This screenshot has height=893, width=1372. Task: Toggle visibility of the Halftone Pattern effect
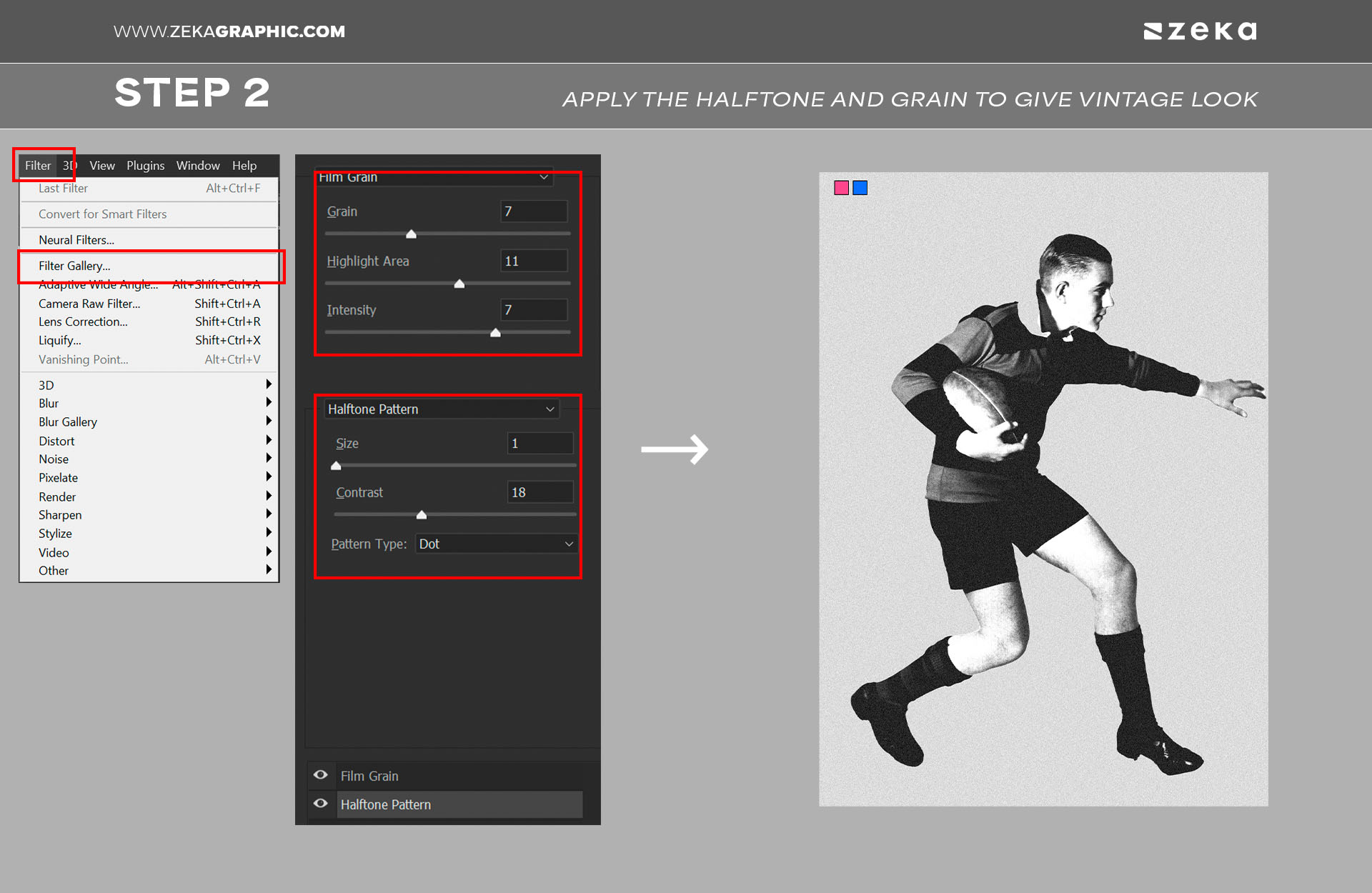[x=320, y=804]
